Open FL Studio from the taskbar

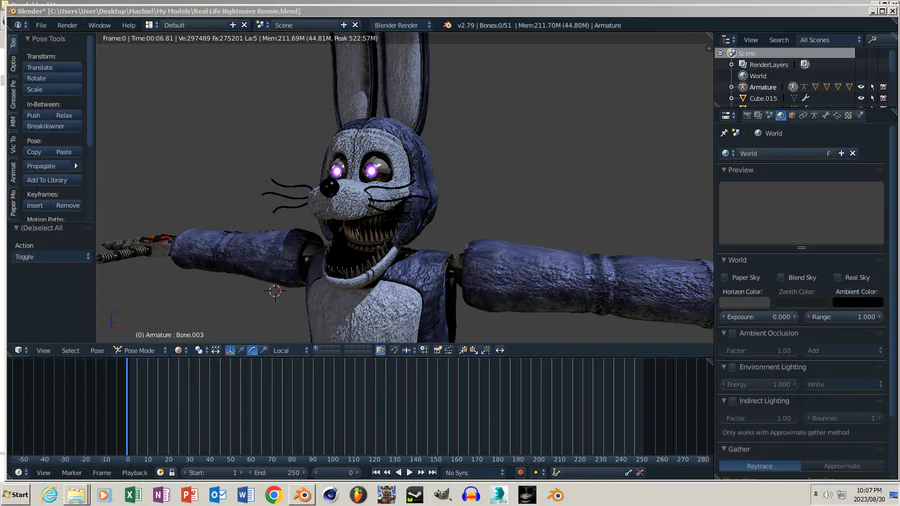pyautogui.click(x=358, y=495)
